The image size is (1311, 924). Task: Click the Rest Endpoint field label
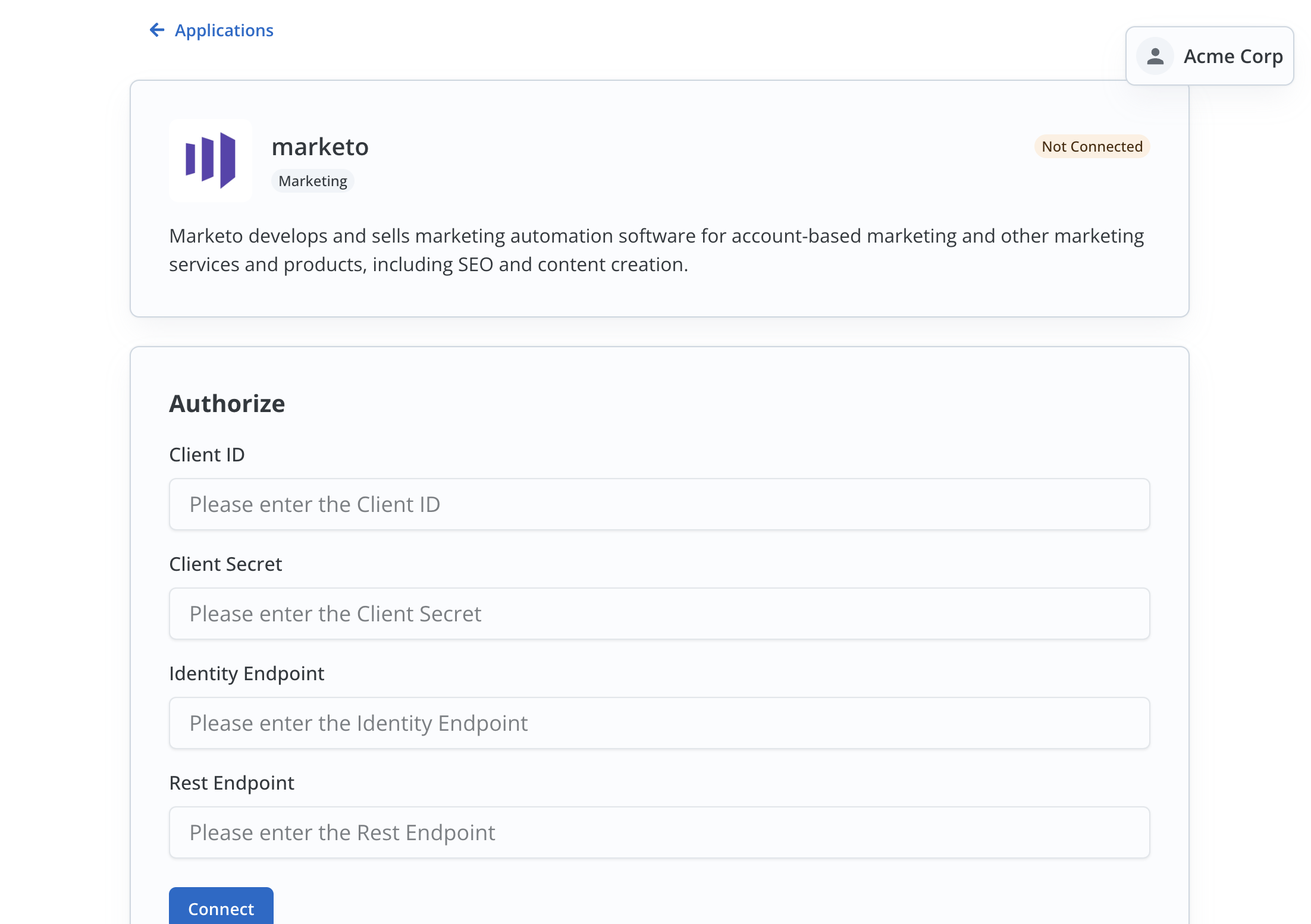231,782
